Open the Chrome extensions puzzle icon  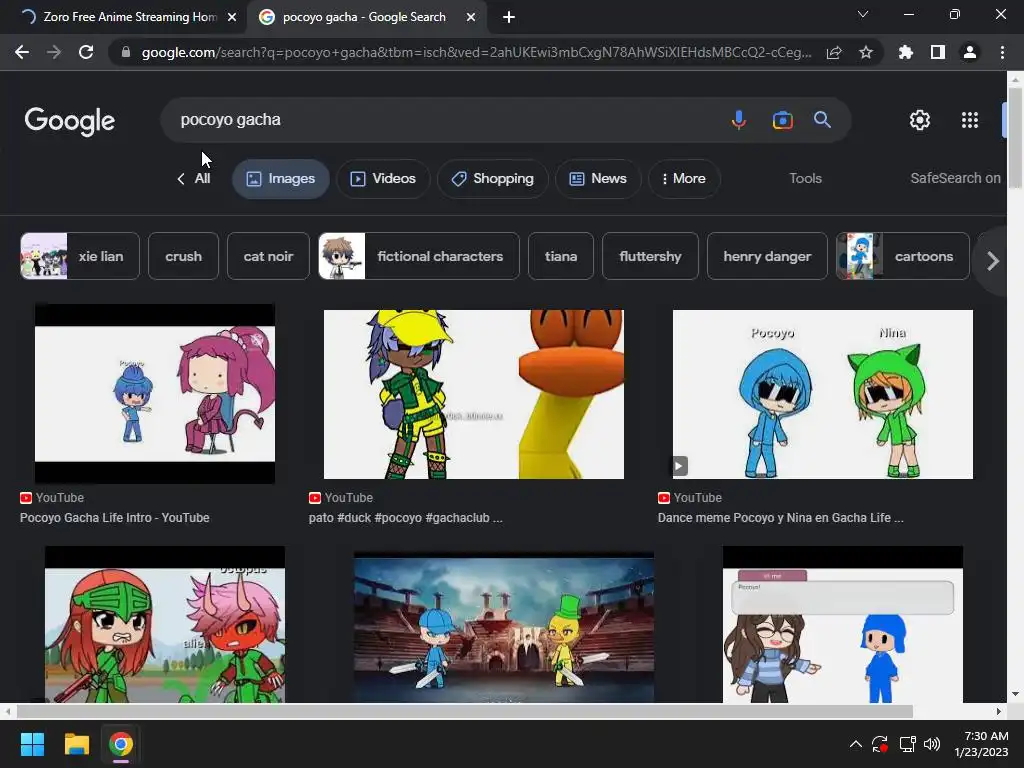click(906, 52)
